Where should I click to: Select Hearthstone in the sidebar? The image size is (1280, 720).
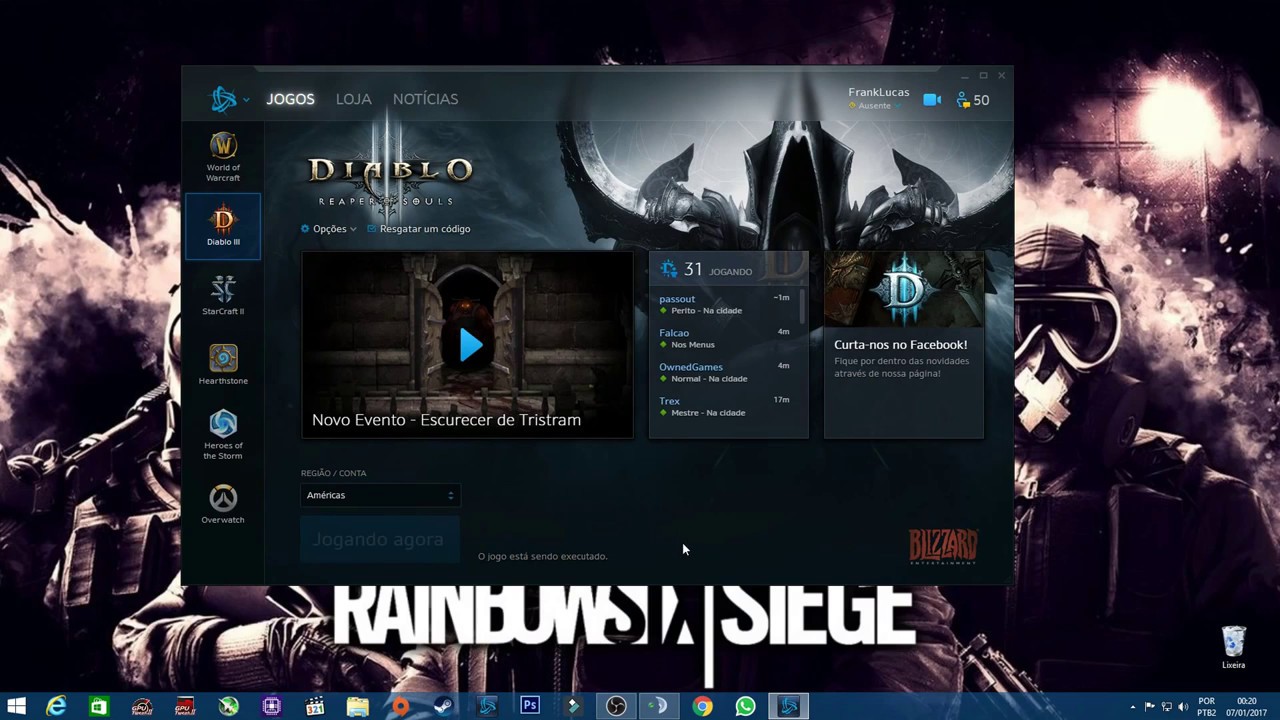click(x=223, y=364)
